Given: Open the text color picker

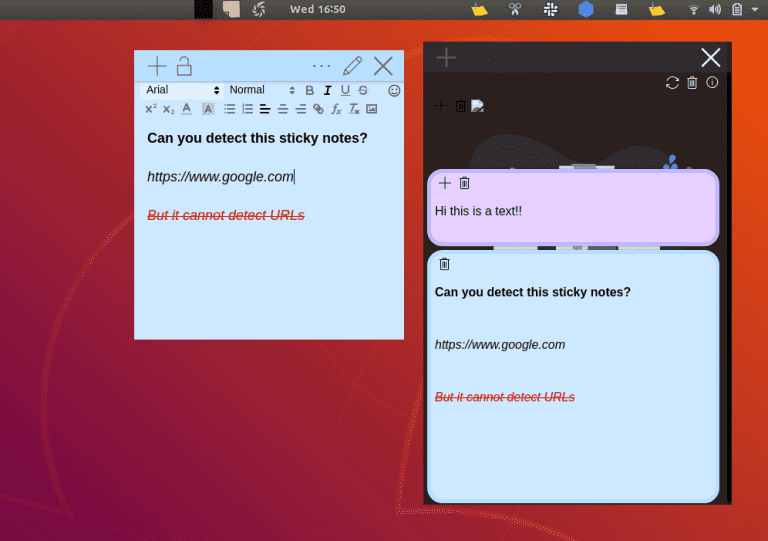Looking at the screenshot, I should (187, 109).
